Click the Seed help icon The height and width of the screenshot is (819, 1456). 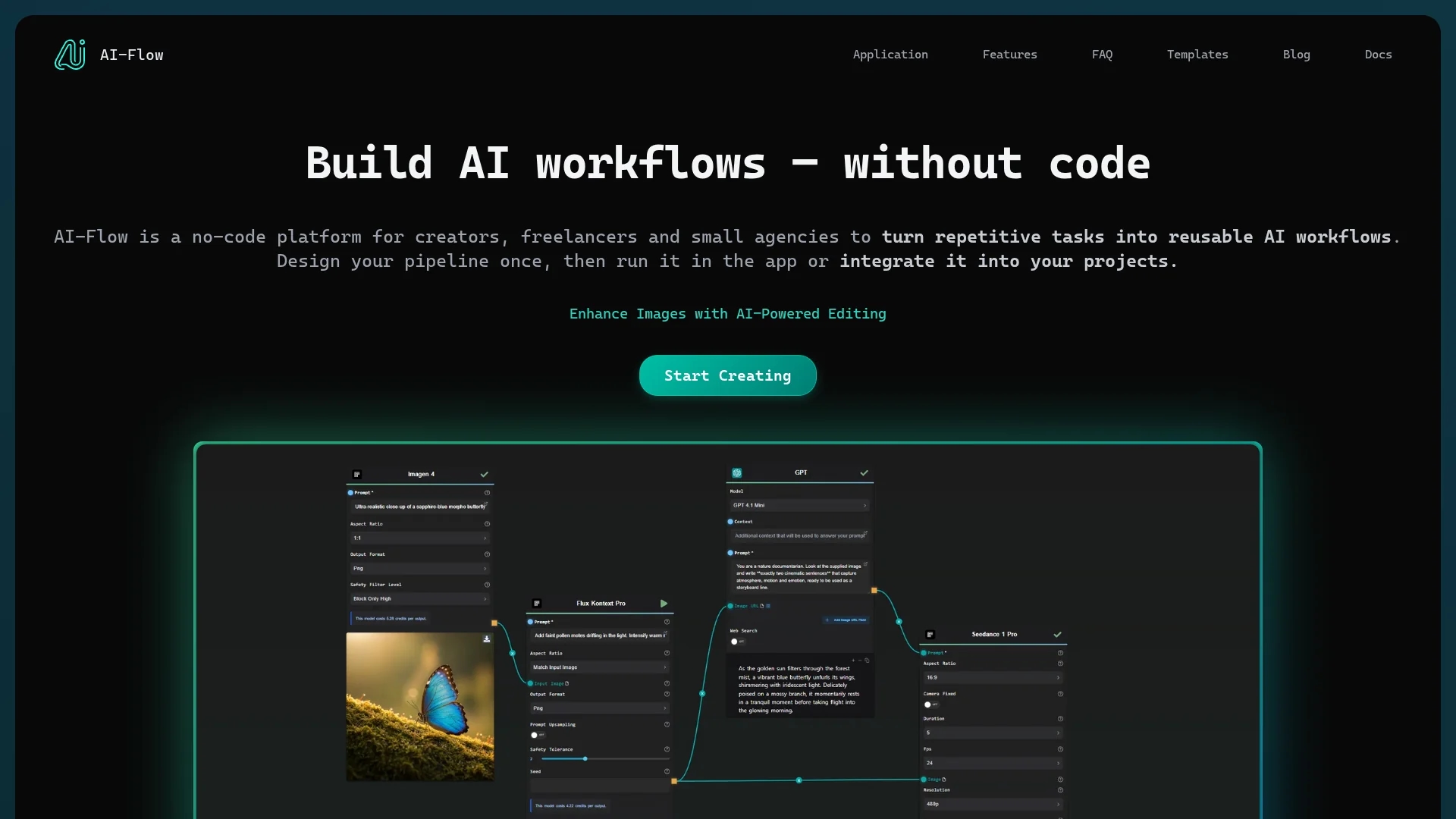tap(667, 772)
